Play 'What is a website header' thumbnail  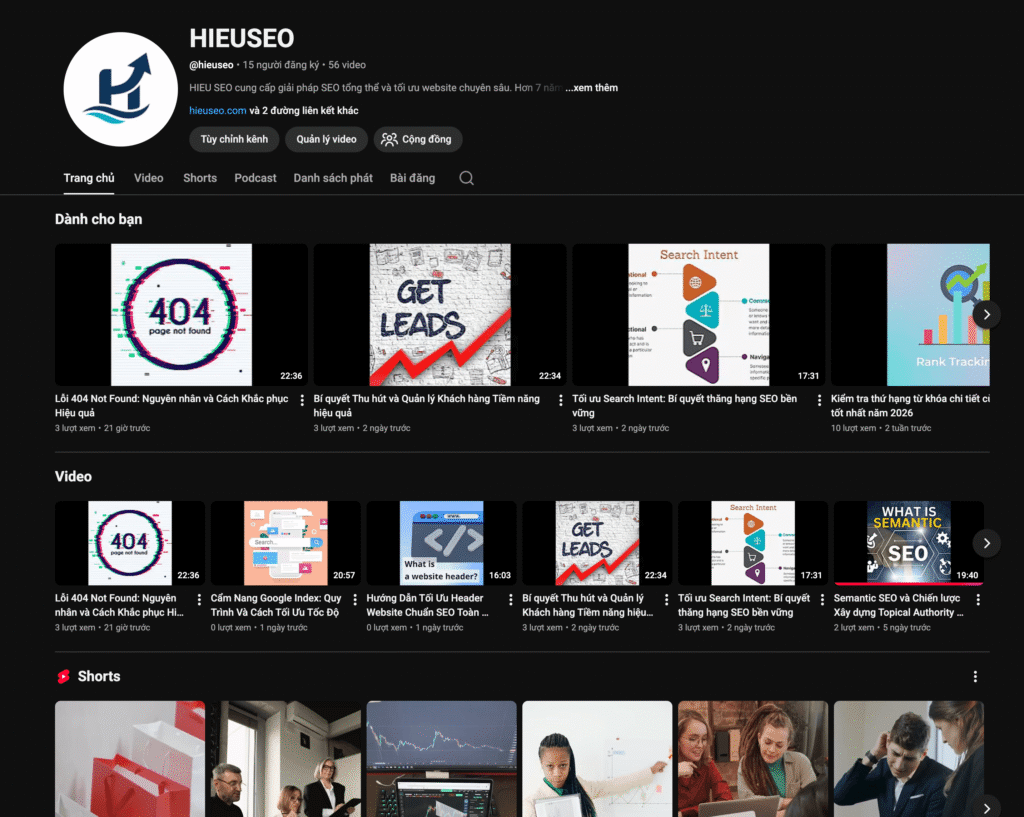[441, 543]
